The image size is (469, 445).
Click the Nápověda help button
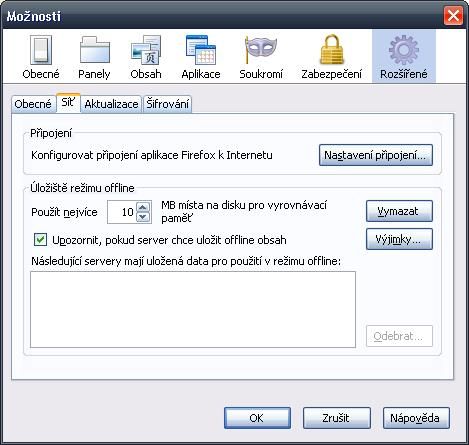(416, 418)
